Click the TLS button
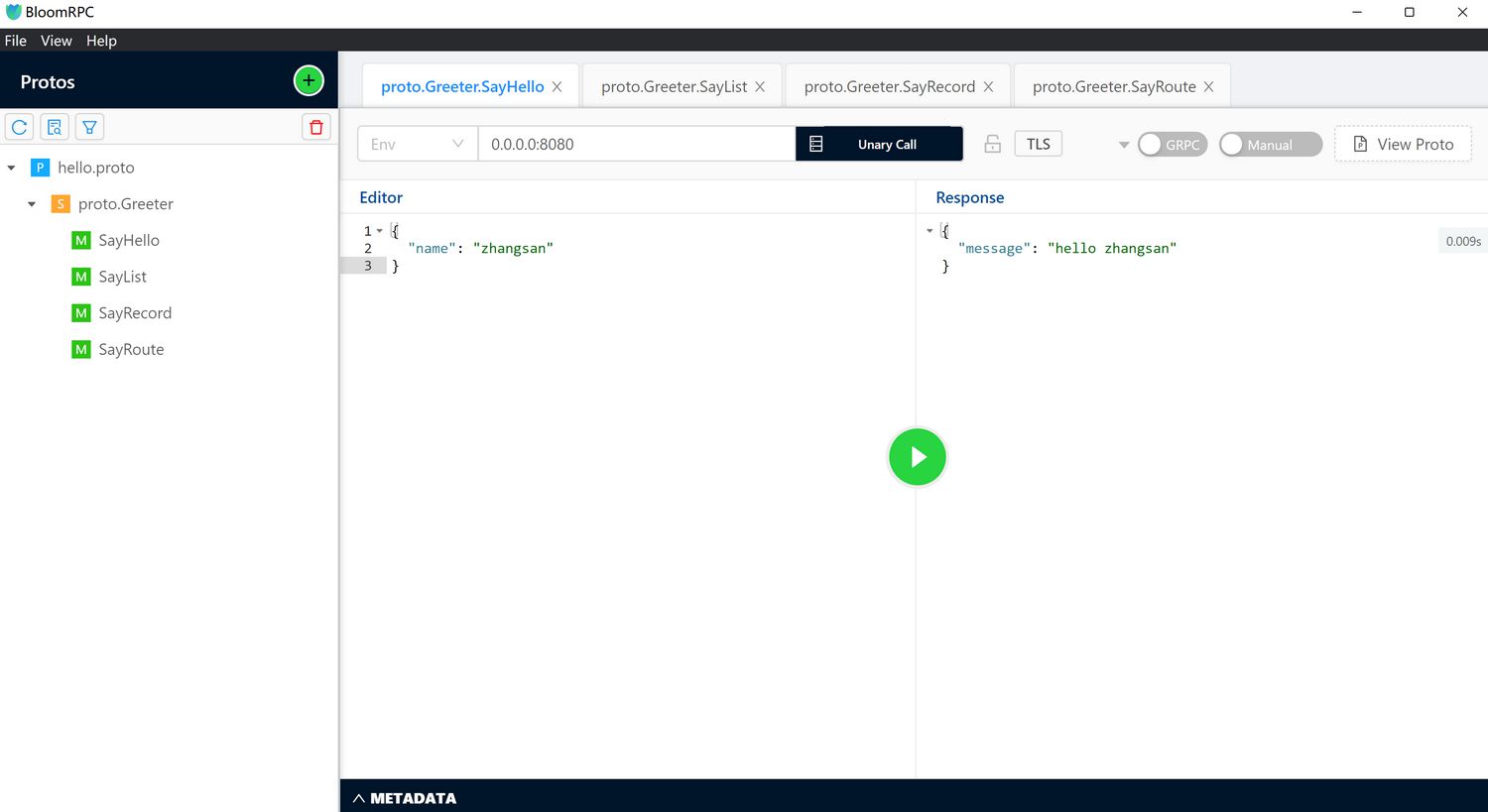 pyautogui.click(x=1039, y=144)
